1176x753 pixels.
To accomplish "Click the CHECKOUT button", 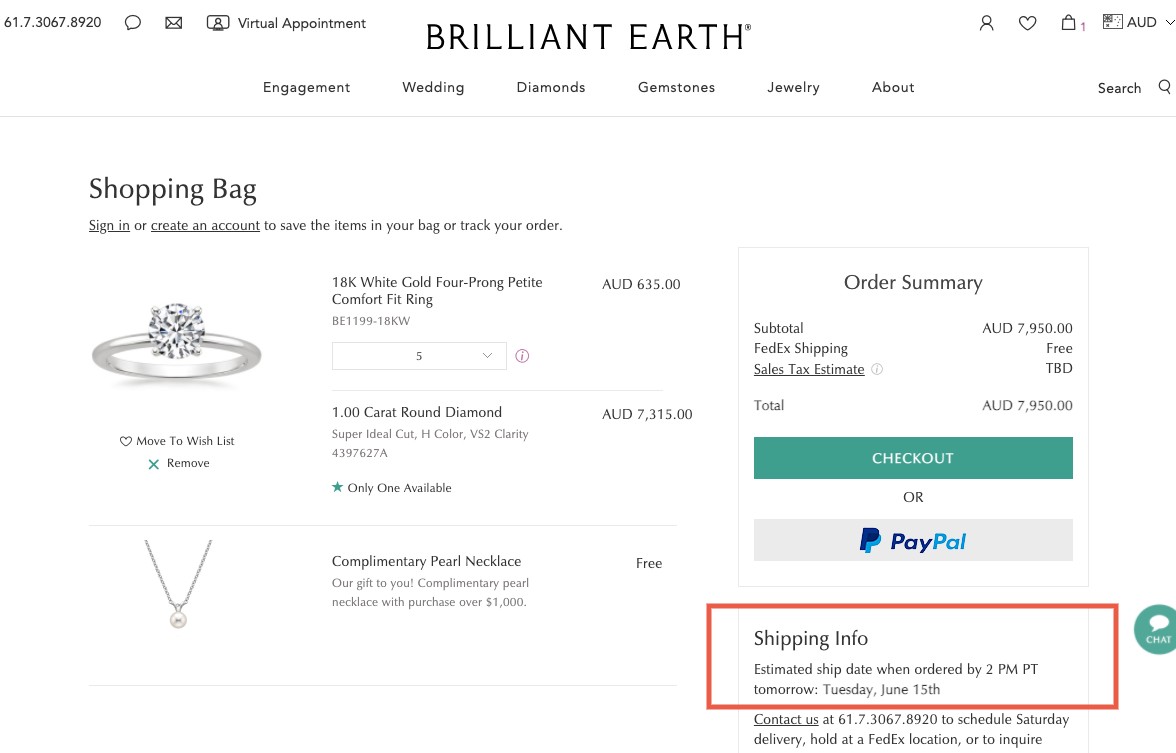I will pos(912,457).
